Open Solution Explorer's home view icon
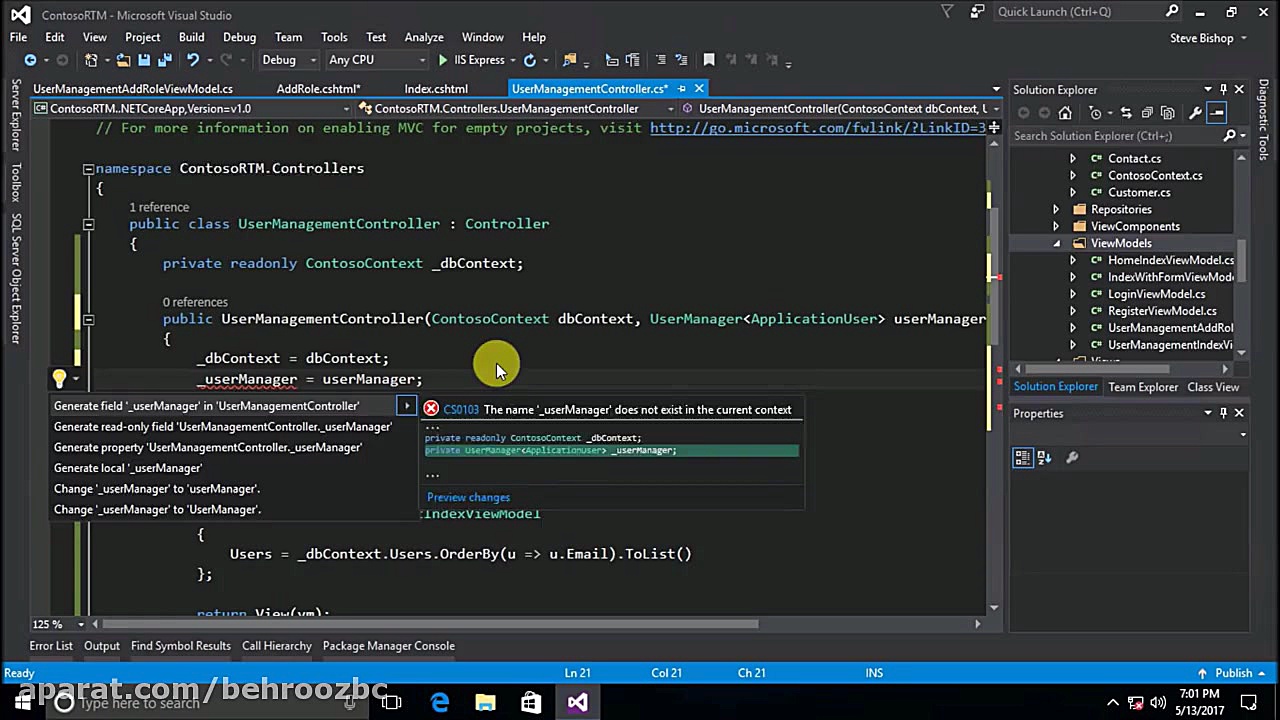Viewport: 1280px width, 720px height. coord(1065,113)
